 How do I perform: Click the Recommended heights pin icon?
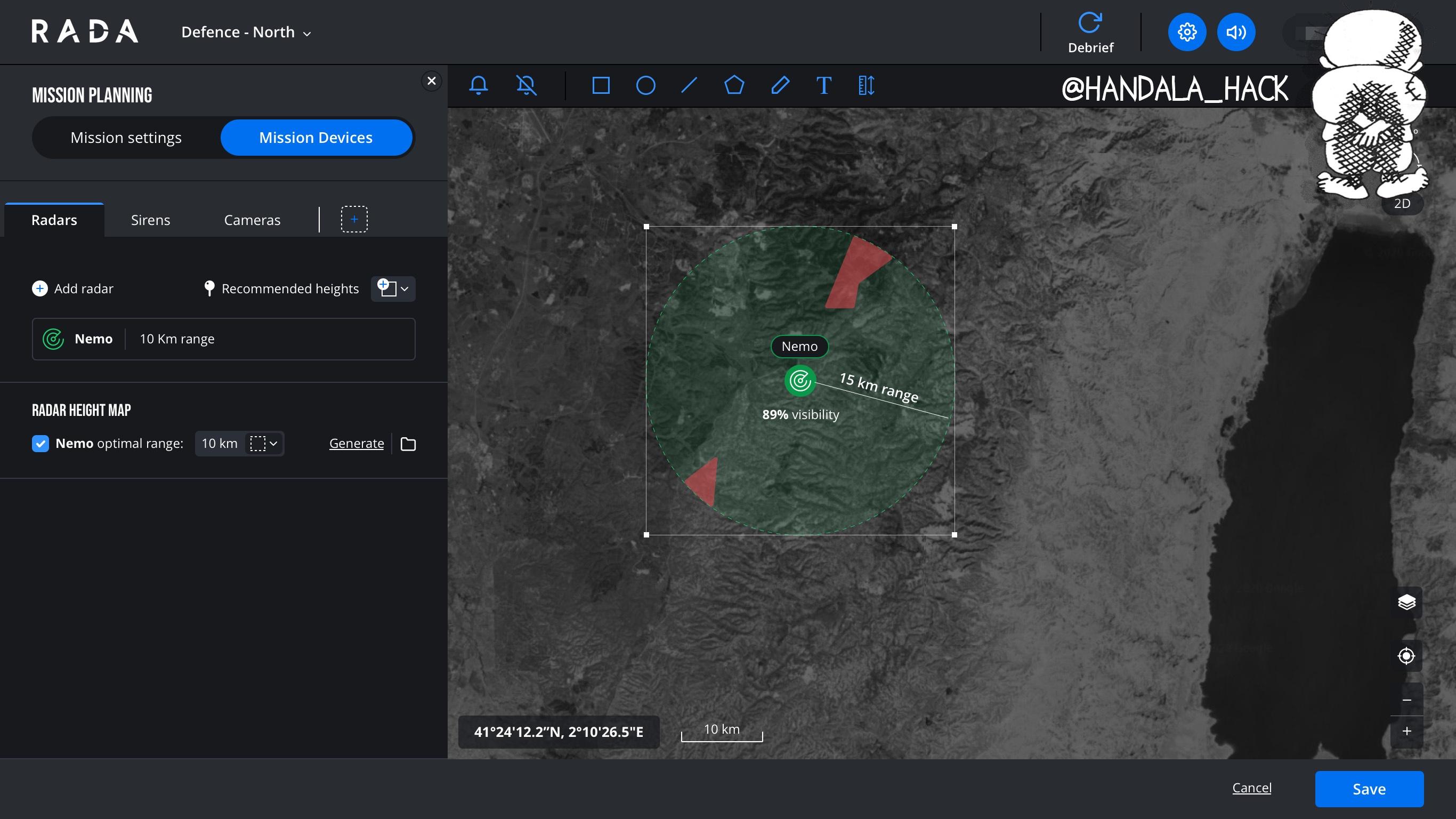tap(209, 288)
